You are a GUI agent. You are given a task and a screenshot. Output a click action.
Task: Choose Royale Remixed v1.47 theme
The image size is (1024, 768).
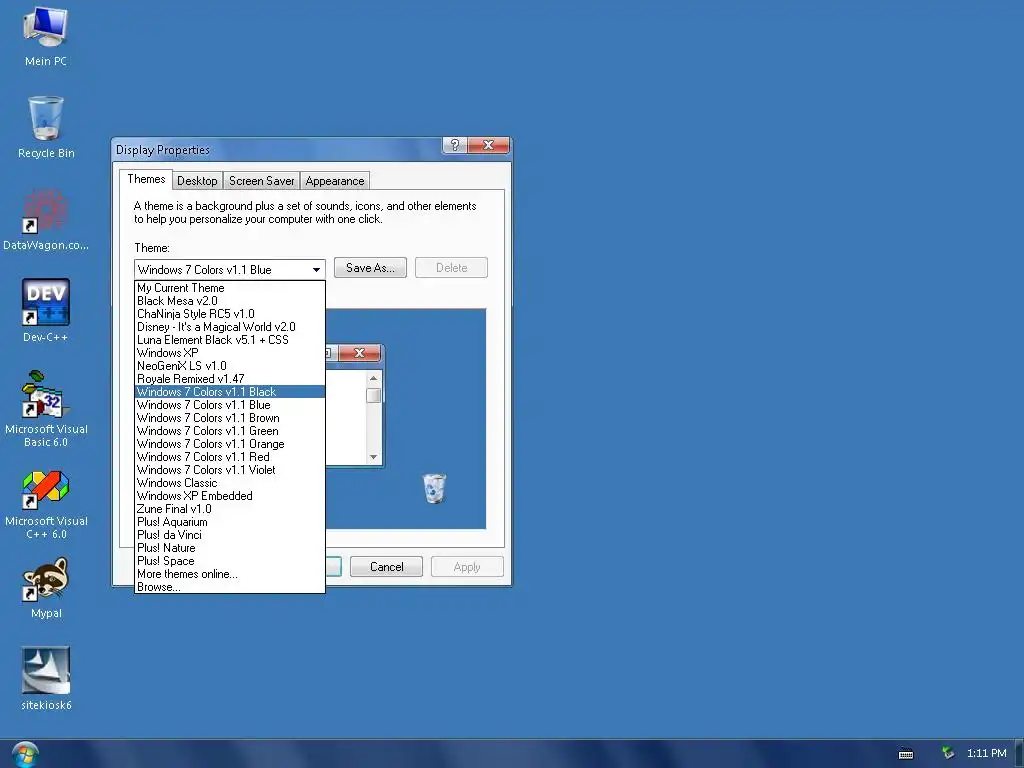(230, 379)
